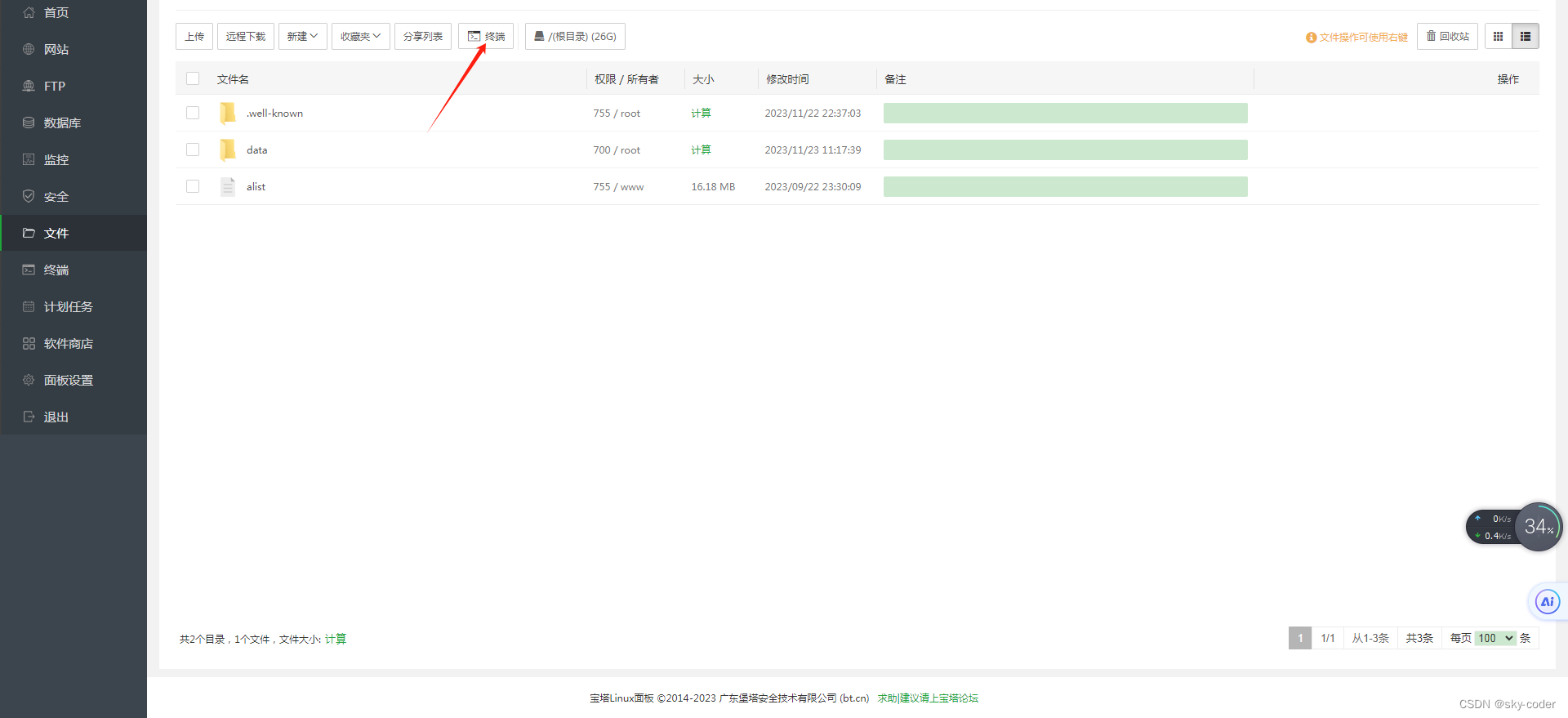
Task: Sort by 文件名 column header
Action: pos(233,79)
